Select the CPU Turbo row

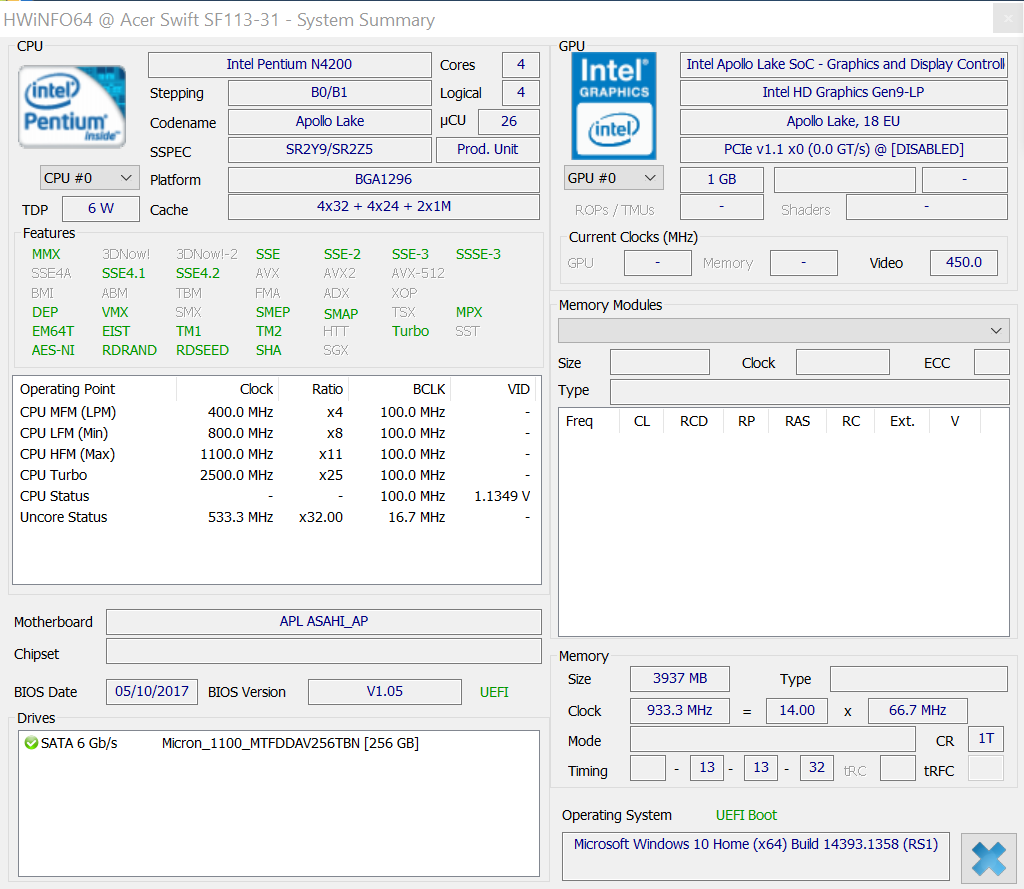click(x=276, y=476)
